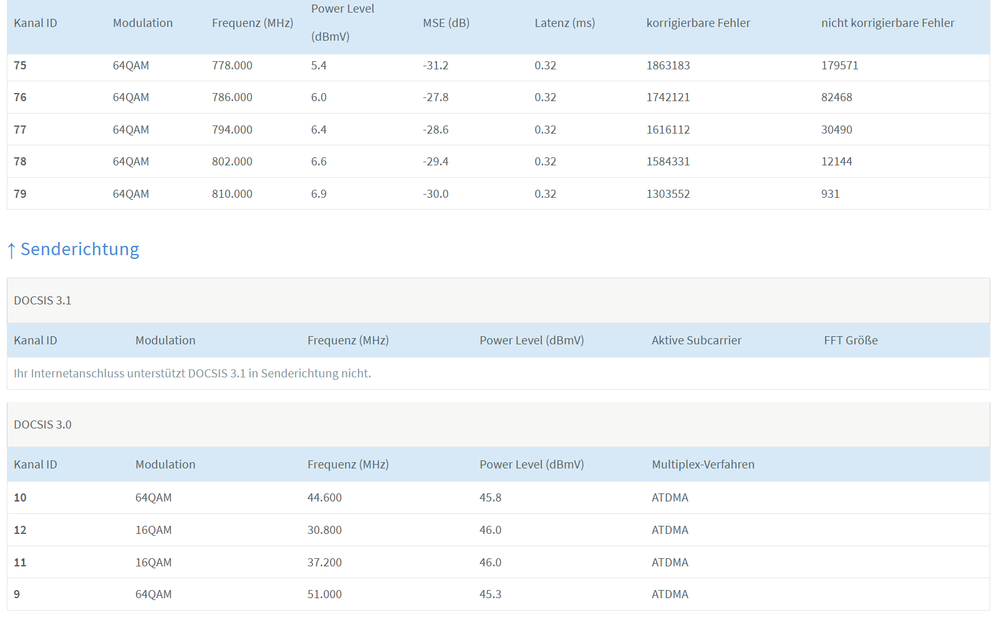Screen dimensions: 999x622
Task: Select the korrigierbare Fehler column header
Action: (697, 23)
